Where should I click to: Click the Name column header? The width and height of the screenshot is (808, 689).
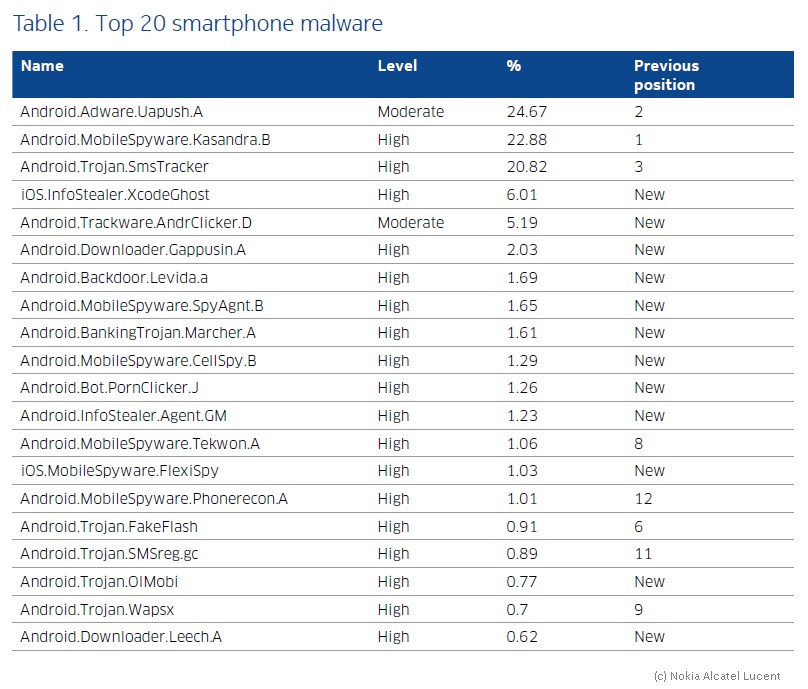pos(42,66)
